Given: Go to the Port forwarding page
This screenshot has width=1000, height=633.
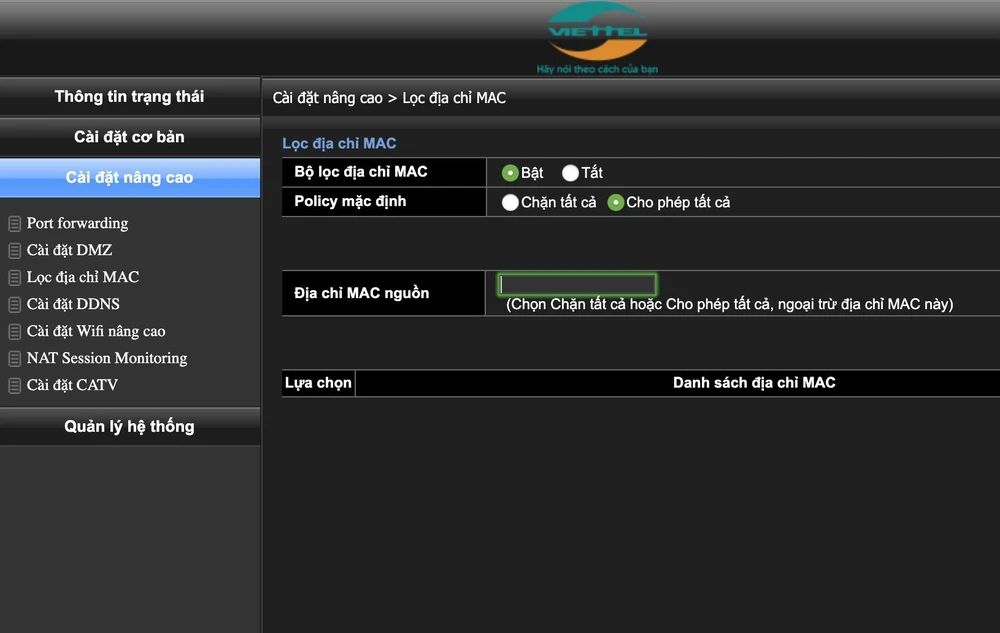Looking at the screenshot, I should [x=77, y=223].
